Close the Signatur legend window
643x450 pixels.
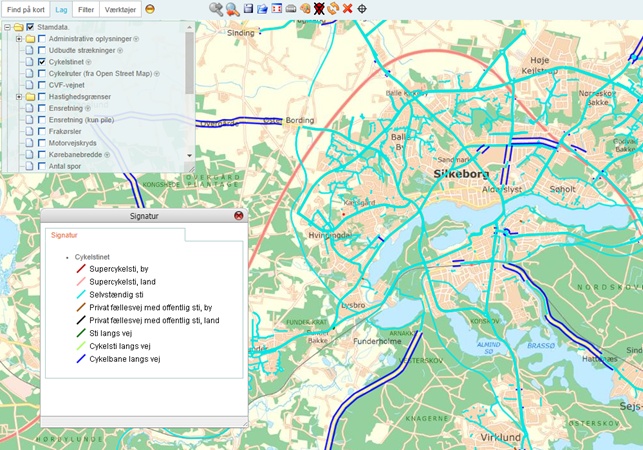click(238, 215)
